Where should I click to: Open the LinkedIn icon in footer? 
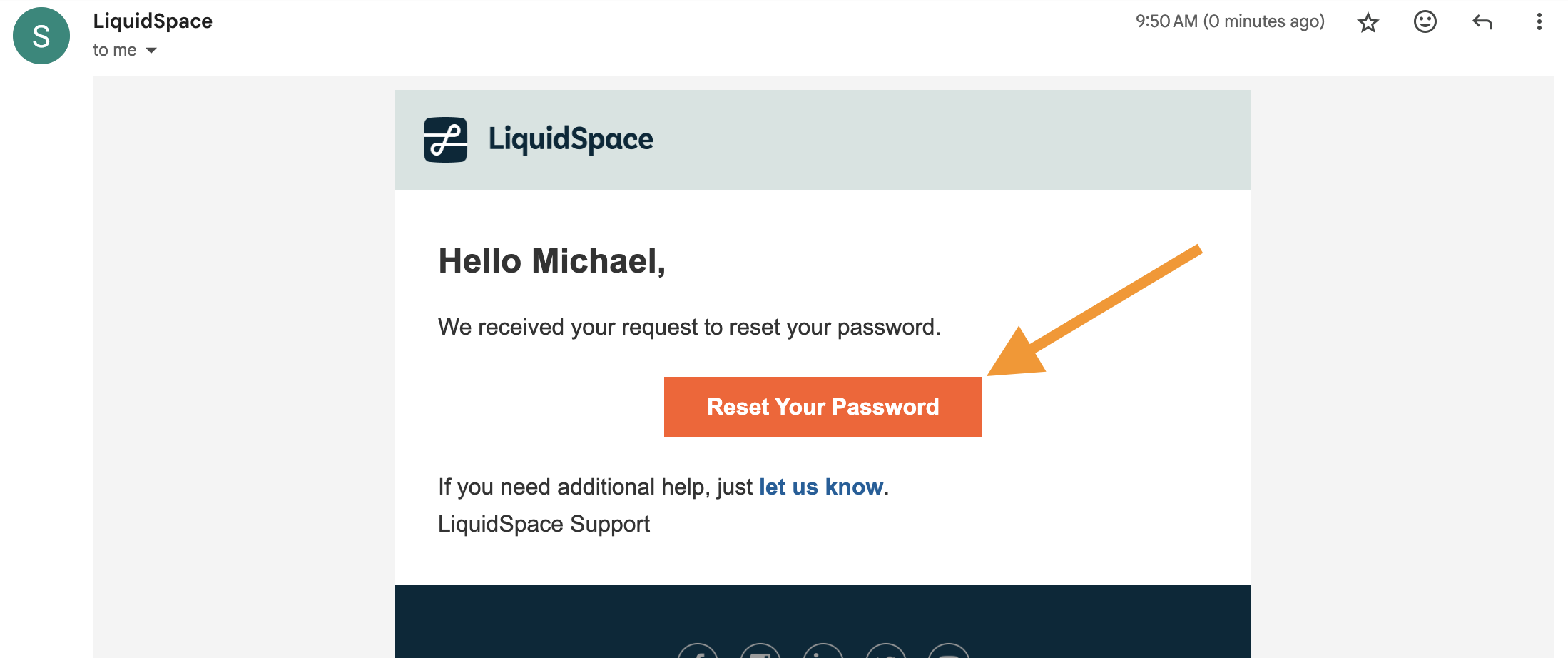[823, 651]
